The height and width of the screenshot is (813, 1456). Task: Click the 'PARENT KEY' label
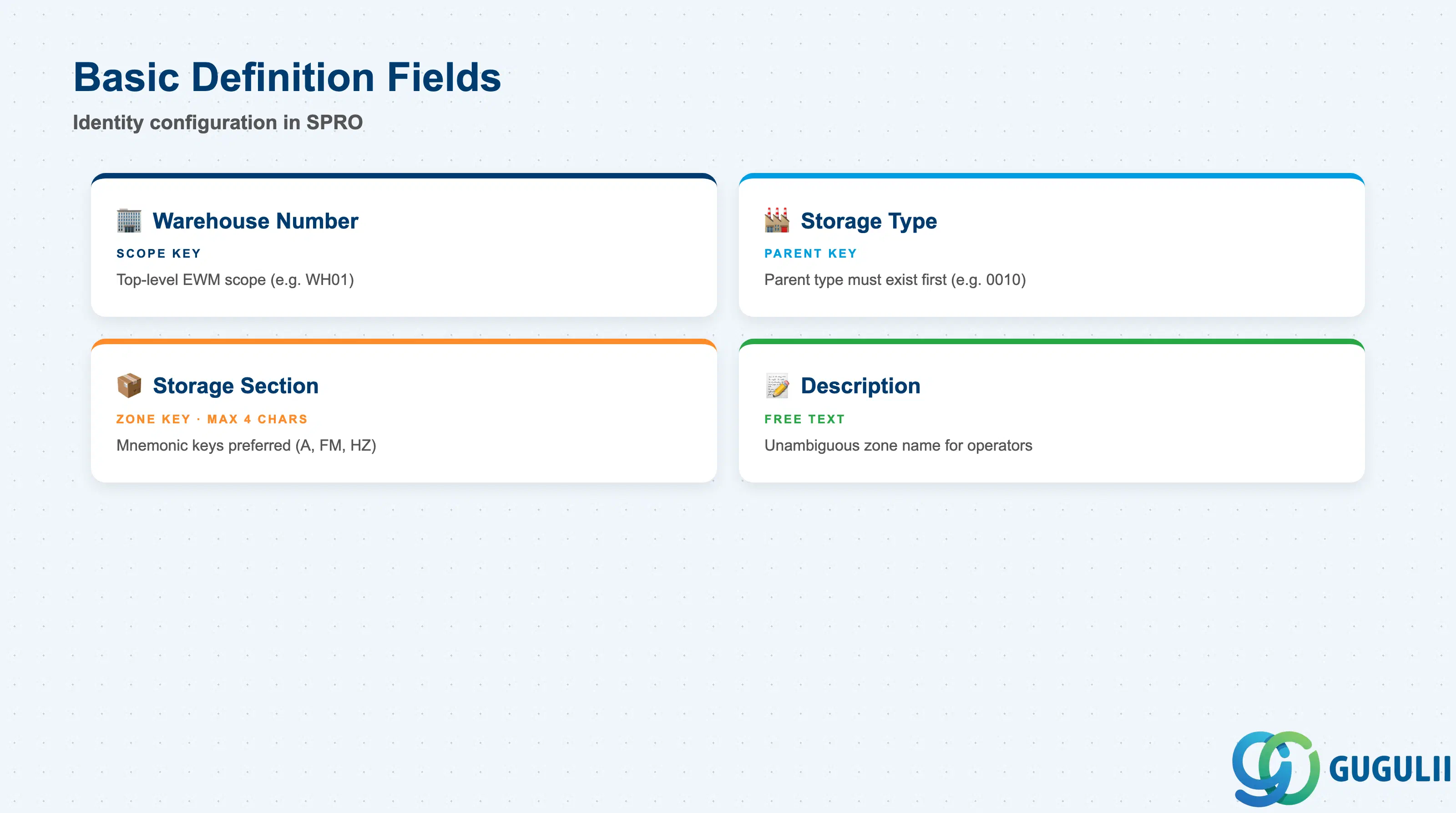click(810, 253)
